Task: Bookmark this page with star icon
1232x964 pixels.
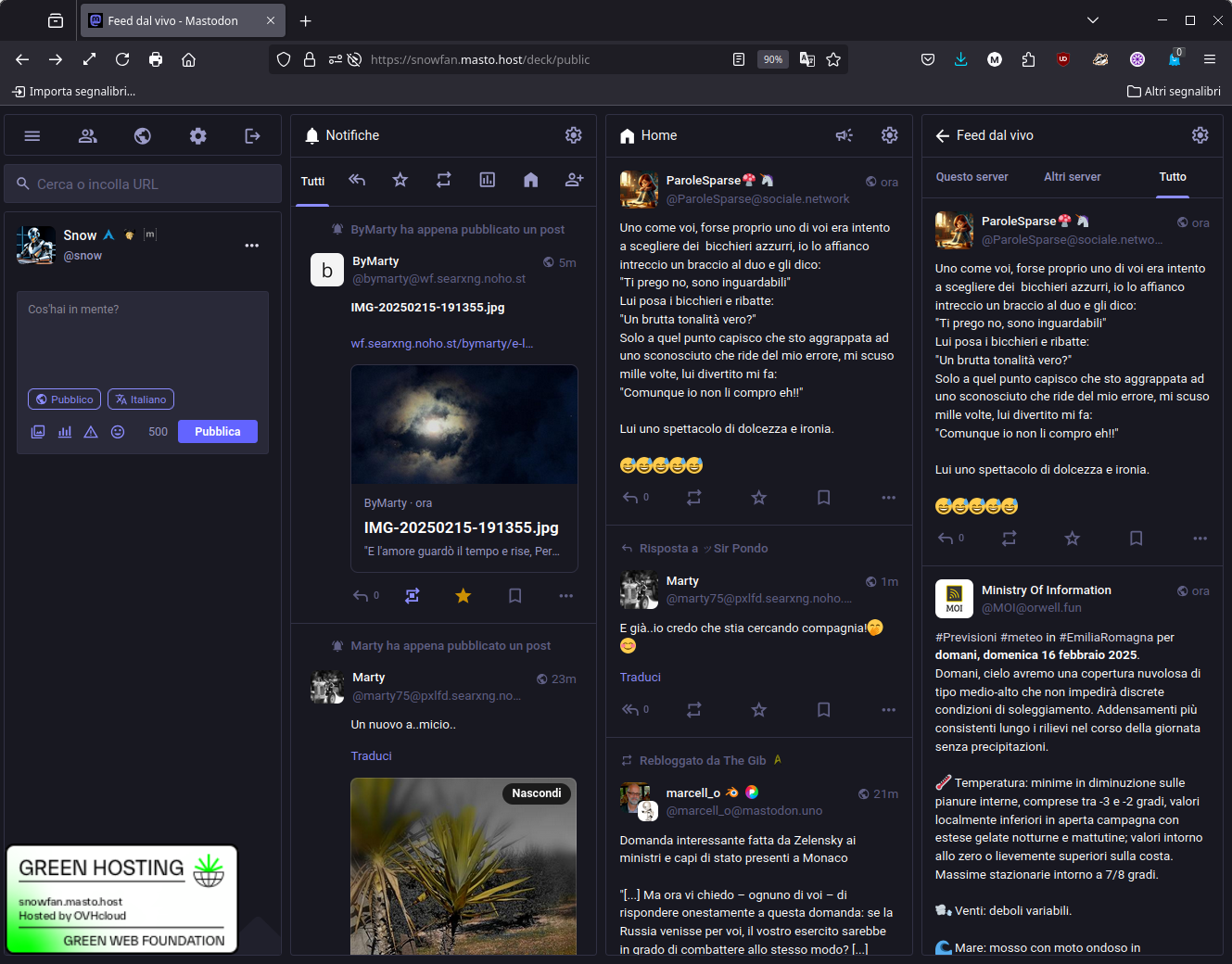Action: pos(833,59)
